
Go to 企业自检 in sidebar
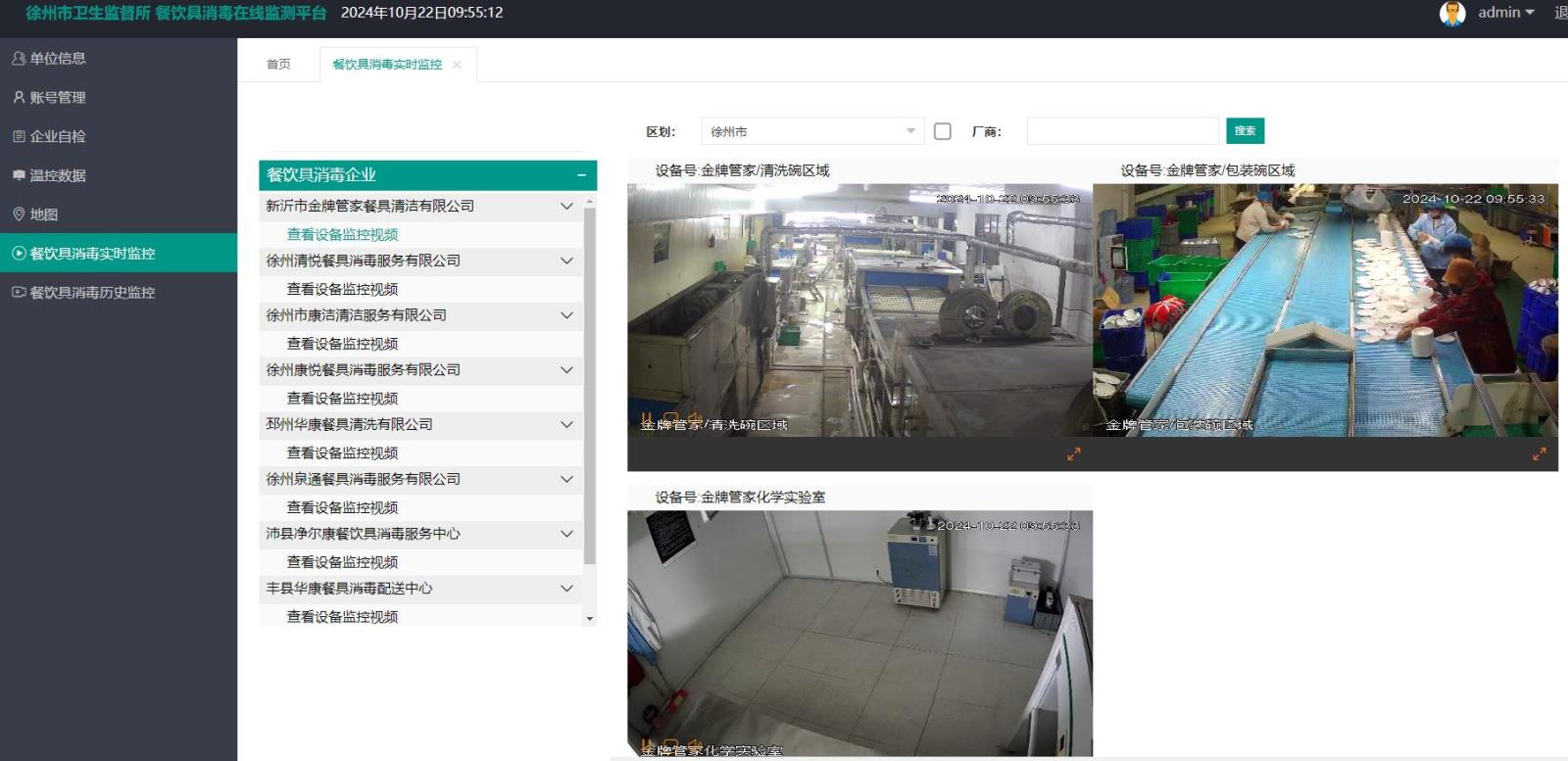(118, 136)
